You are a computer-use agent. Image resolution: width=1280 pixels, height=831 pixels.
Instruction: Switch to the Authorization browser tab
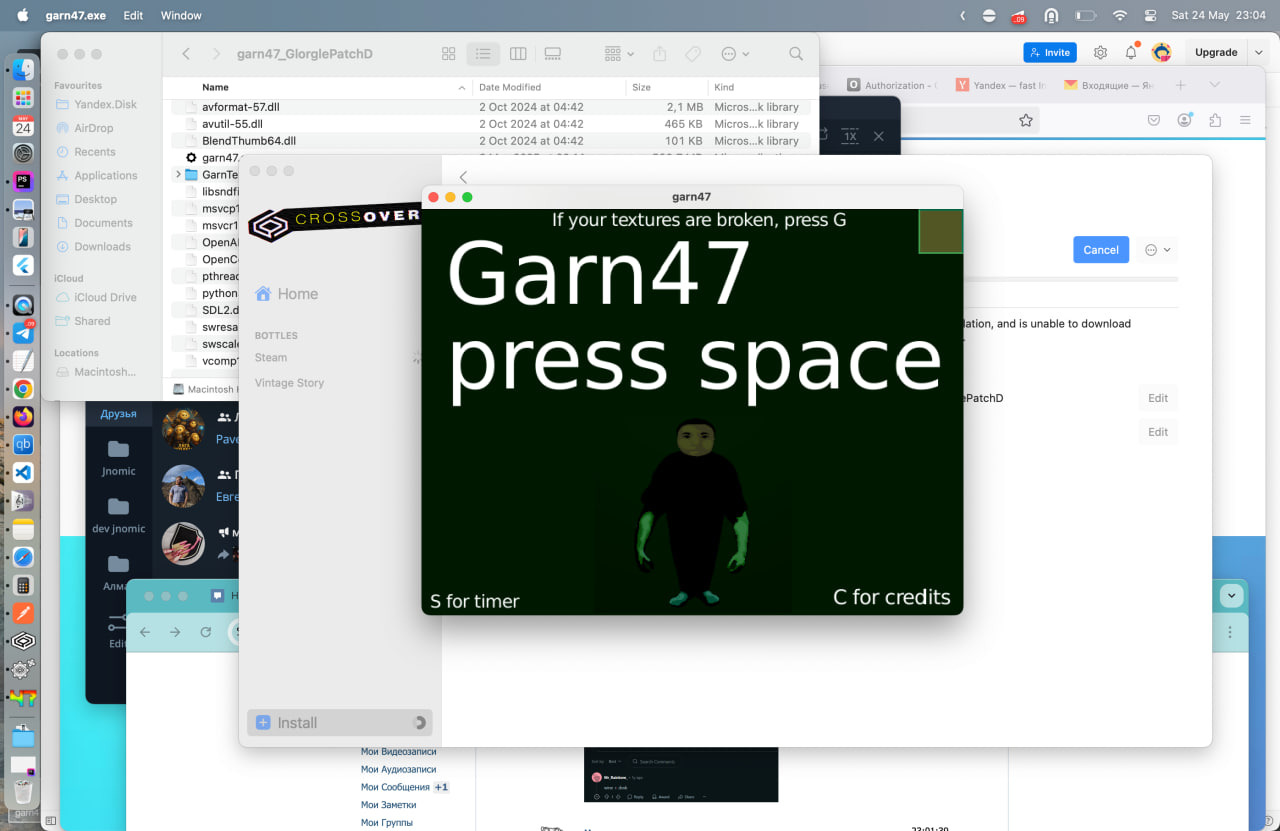pyautogui.click(x=892, y=86)
